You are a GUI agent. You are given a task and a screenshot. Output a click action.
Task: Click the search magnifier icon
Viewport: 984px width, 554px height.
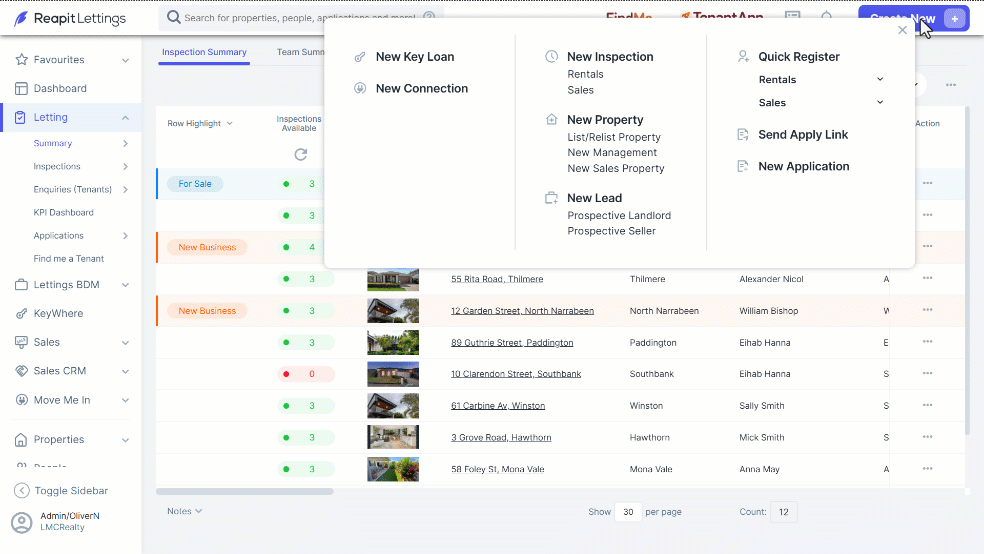point(174,18)
